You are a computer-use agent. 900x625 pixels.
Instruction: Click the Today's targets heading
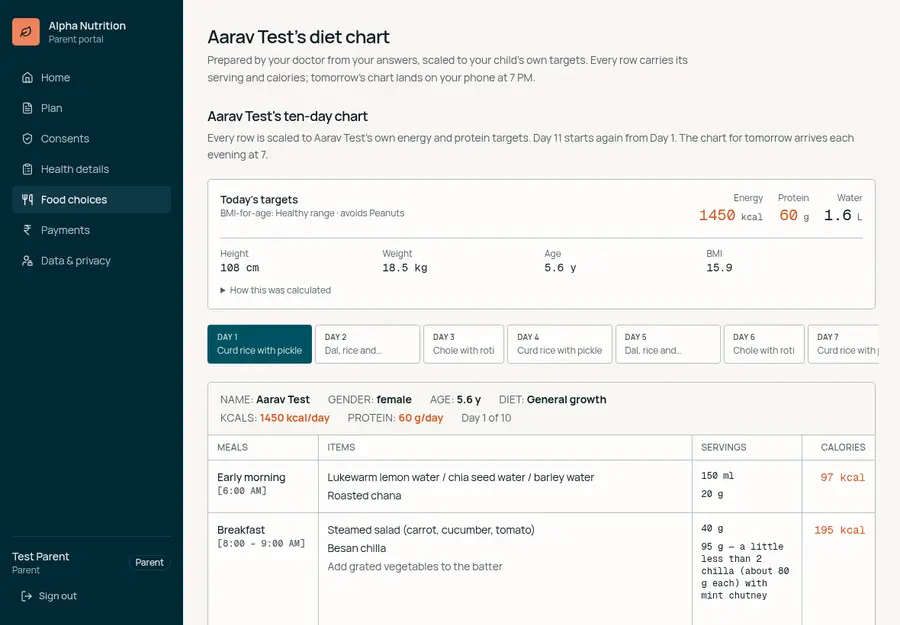click(259, 199)
